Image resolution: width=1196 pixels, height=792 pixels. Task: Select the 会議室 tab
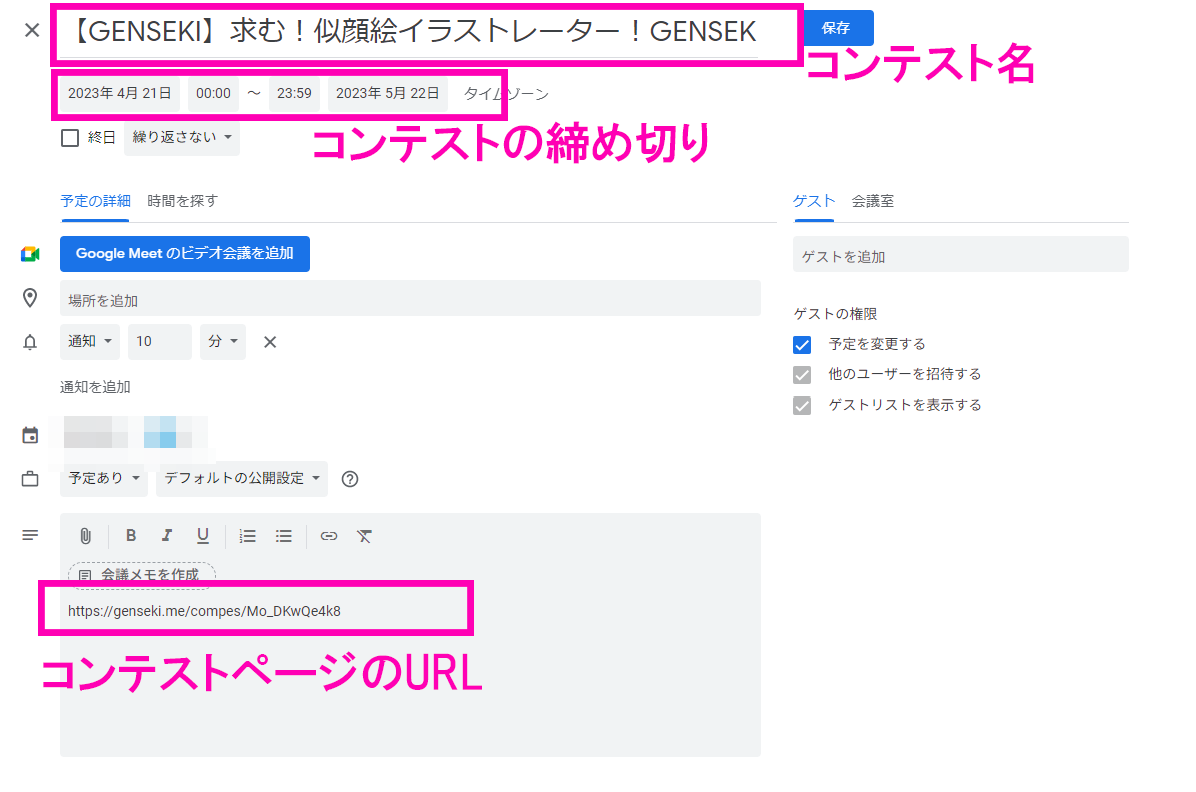tap(873, 201)
